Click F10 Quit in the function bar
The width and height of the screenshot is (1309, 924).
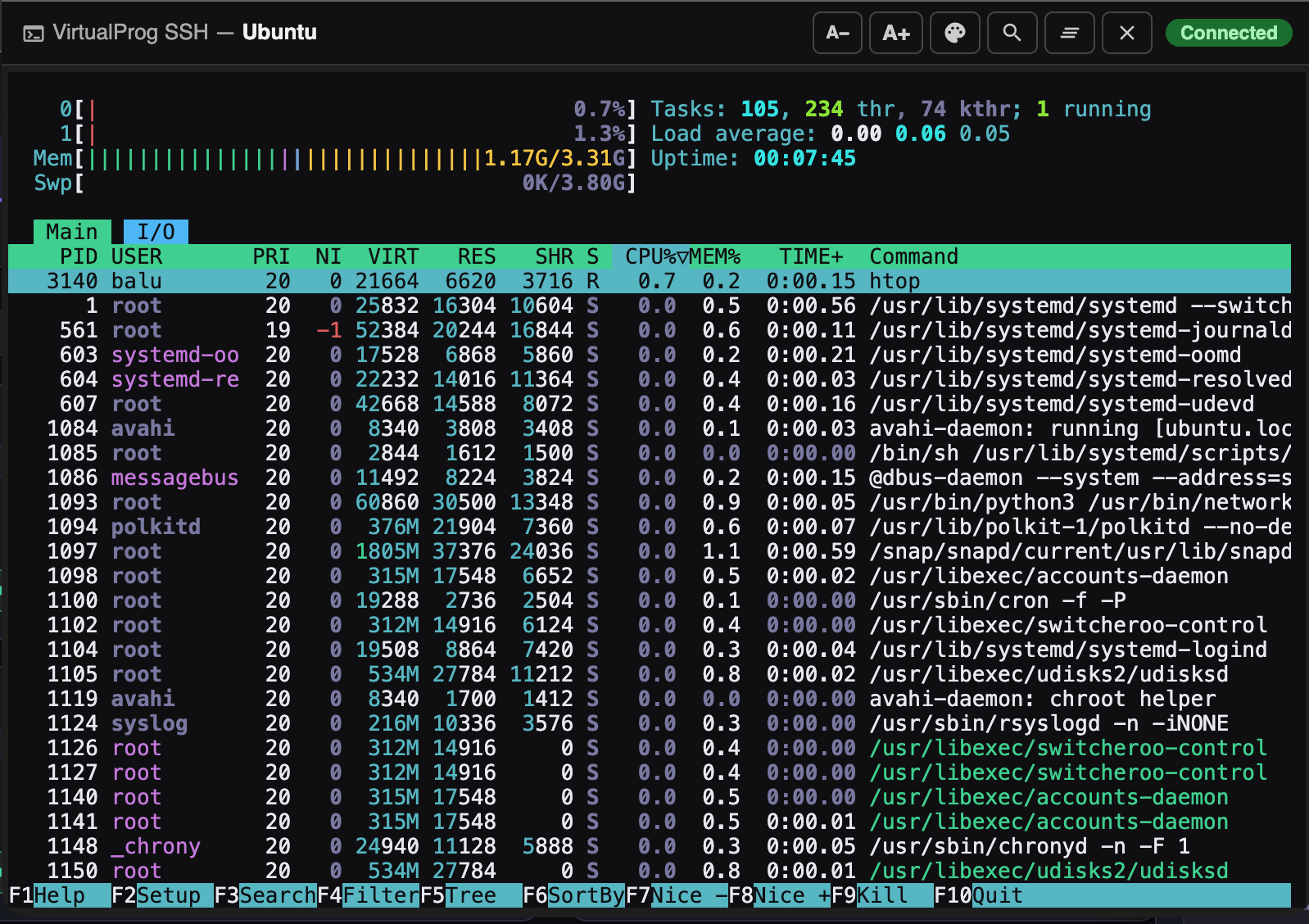pos(979,895)
